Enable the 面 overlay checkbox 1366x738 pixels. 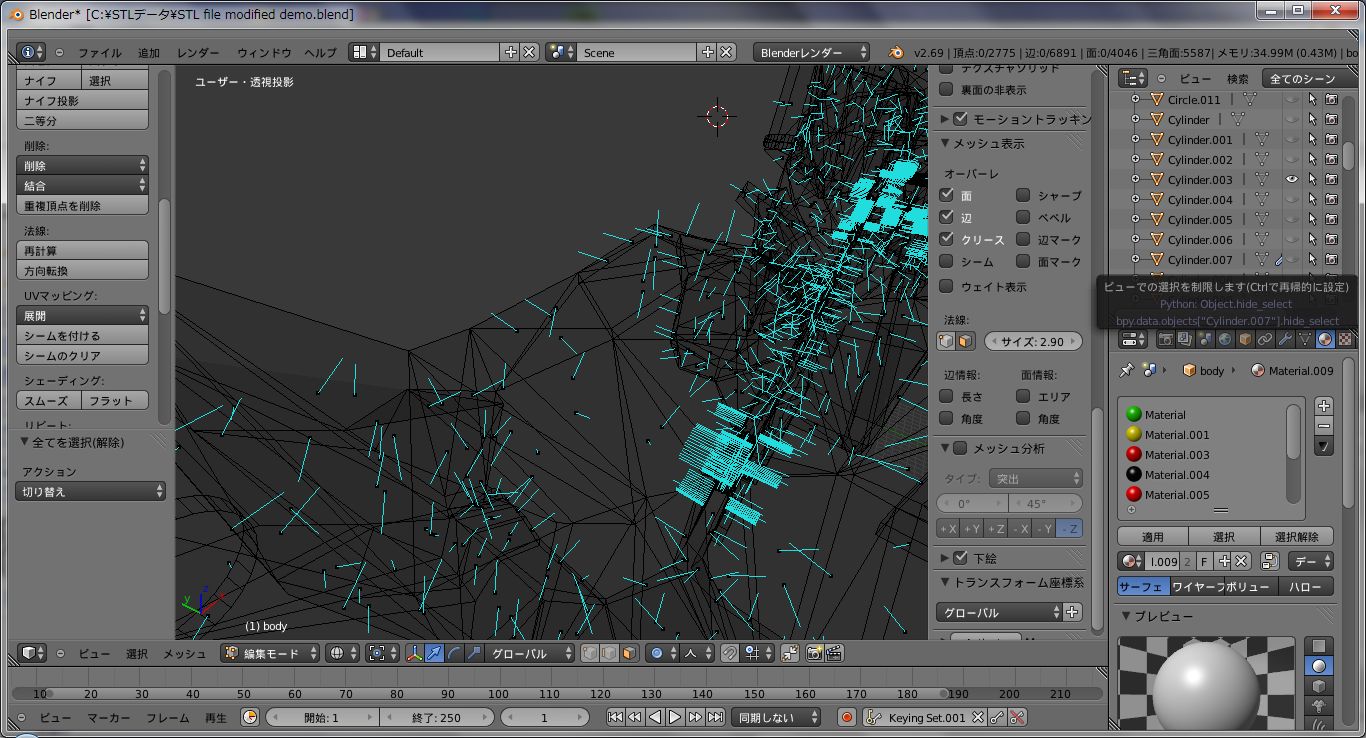(946, 195)
